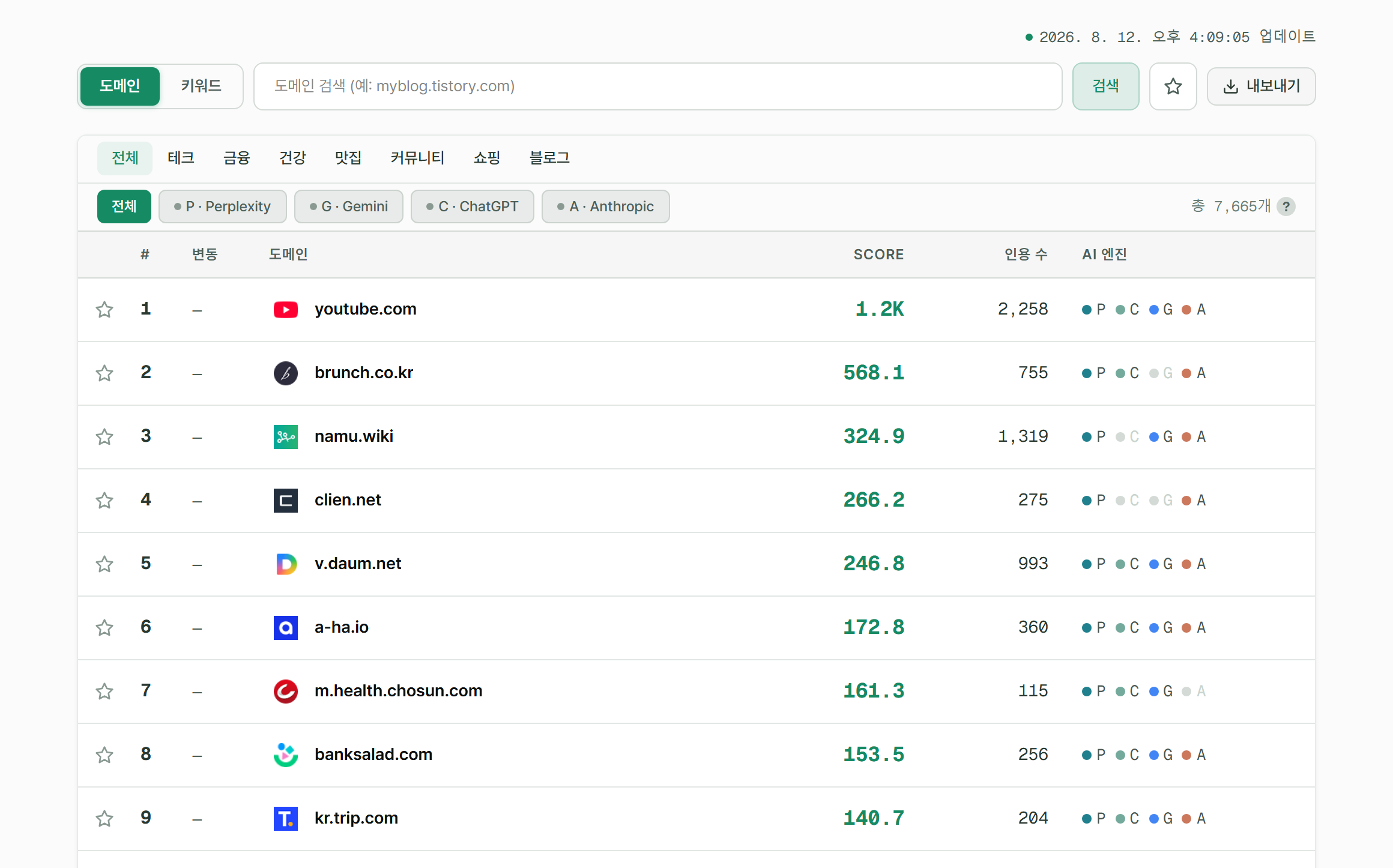Click the 내보내기 export button
Viewport: 1393px width, 868px height.
1262,86
